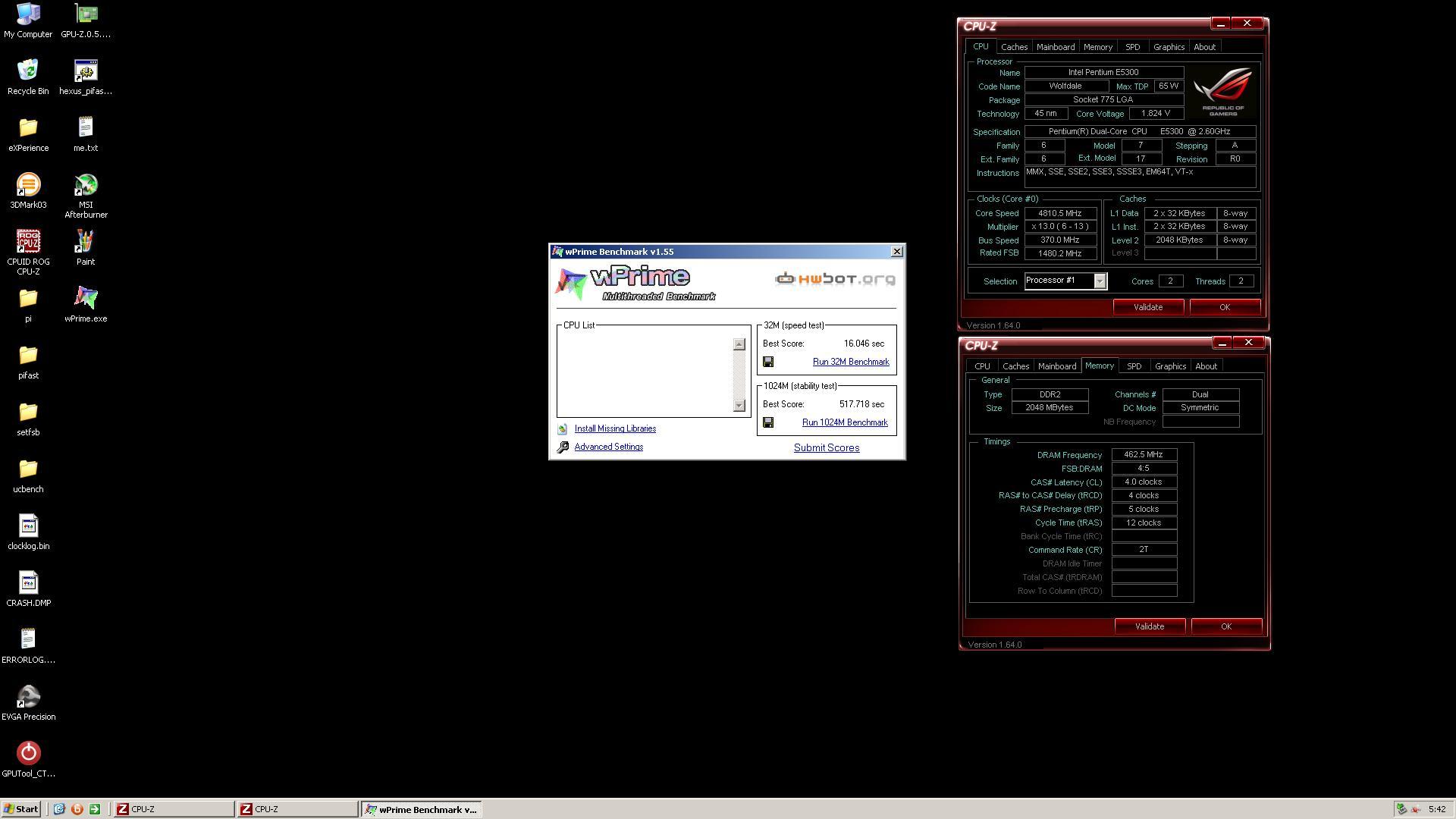The image size is (1456, 819).
Task: Switch to Caches tab in lower CPU-Z window
Action: pyautogui.click(x=1015, y=366)
